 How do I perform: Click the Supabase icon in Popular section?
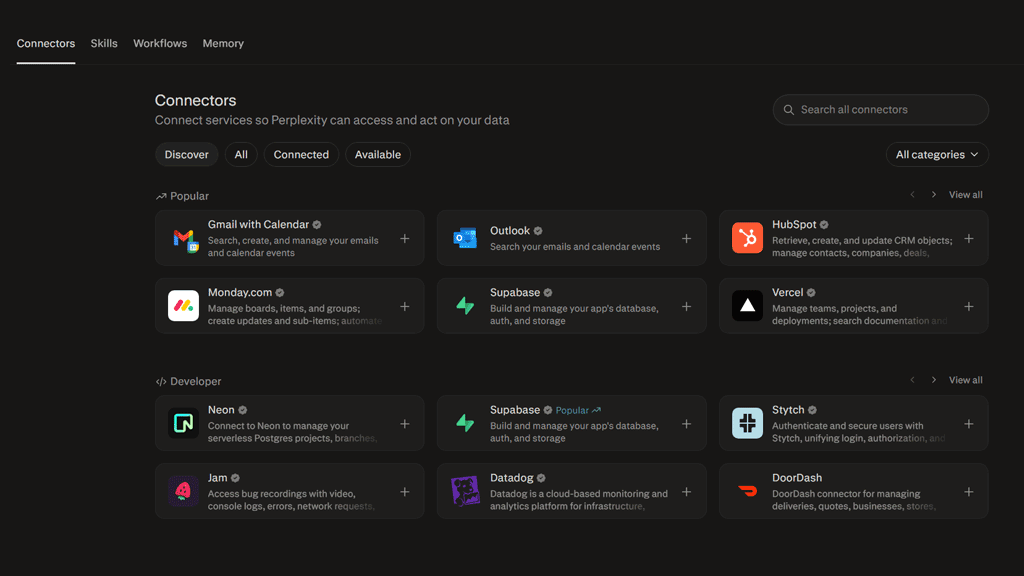click(x=465, y=306)
